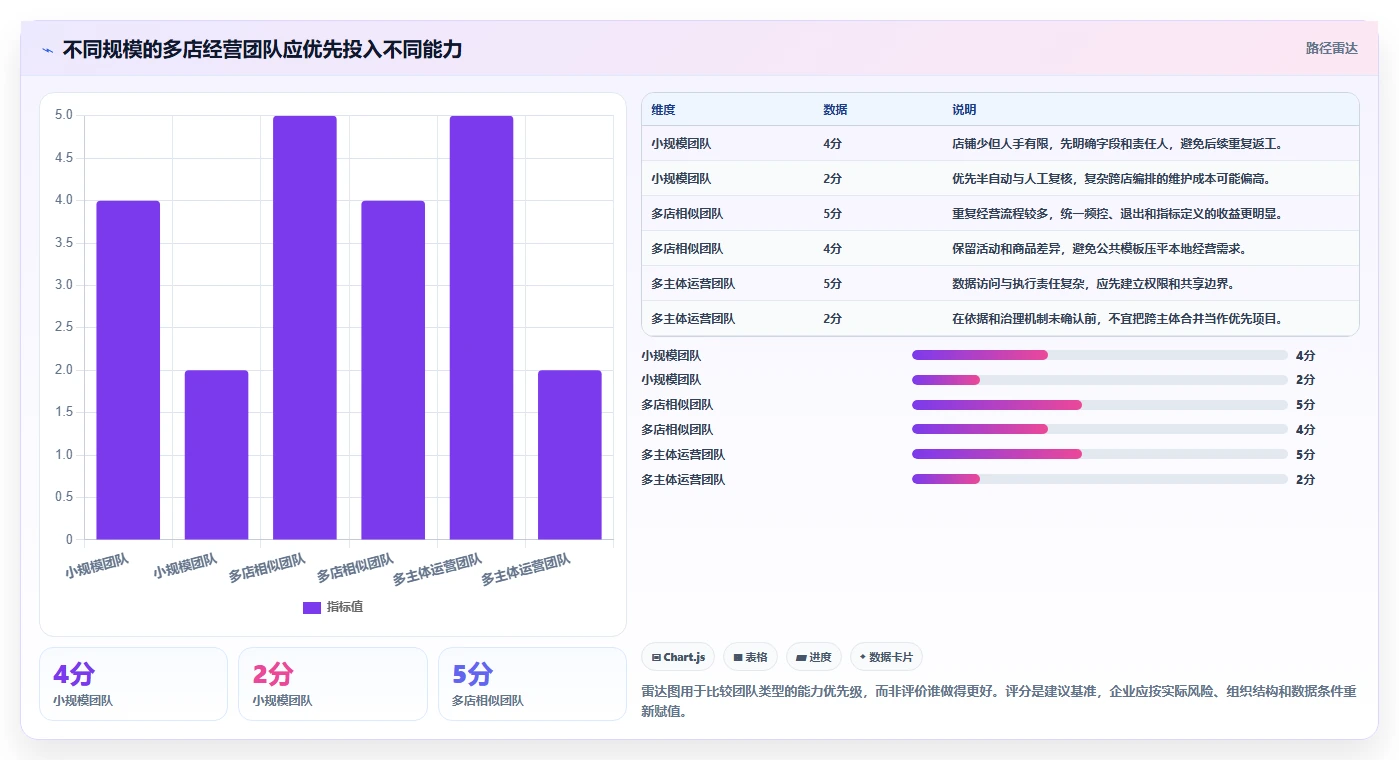The height and width of the screenshot is (760, 1399).
Task: Click the footer note starting 雷达图用于比较团队类型
Action: pos(999,702)
